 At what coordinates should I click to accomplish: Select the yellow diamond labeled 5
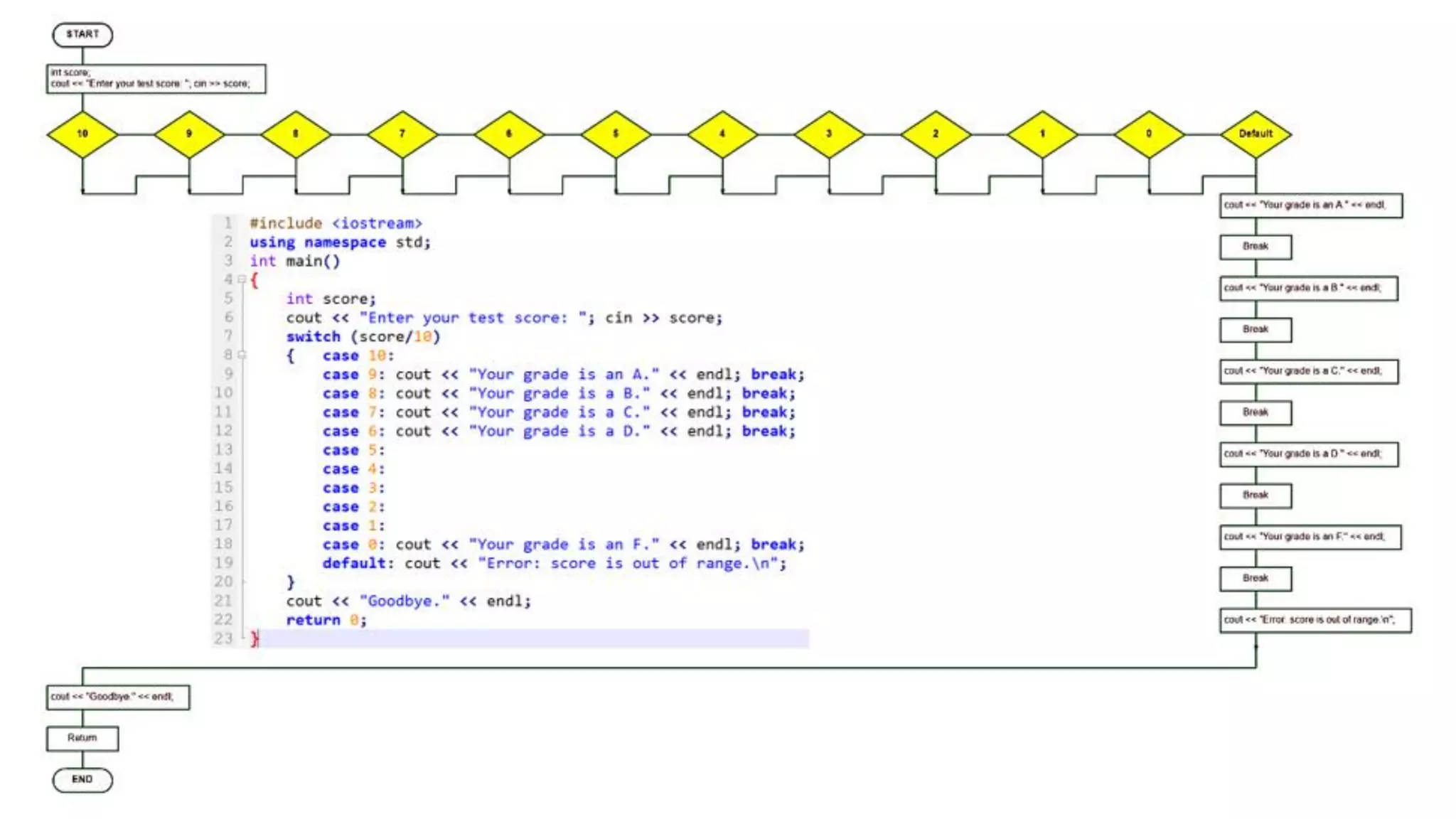click(x=616, y=134)
